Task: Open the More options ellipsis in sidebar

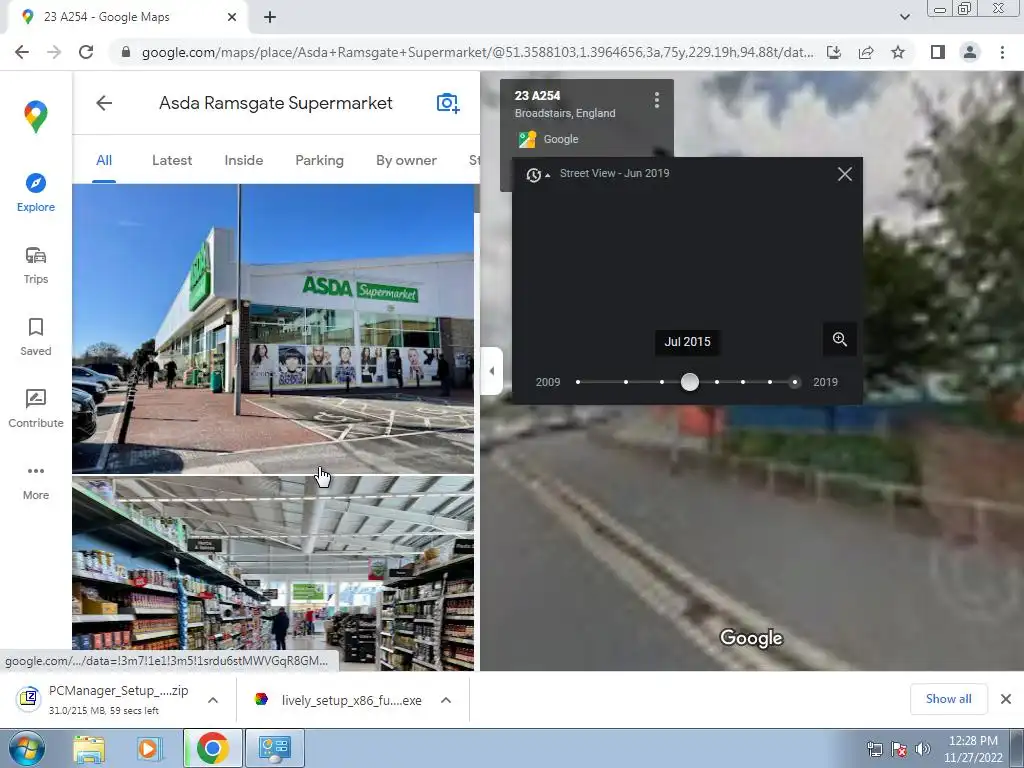Action: coord(36,471)
